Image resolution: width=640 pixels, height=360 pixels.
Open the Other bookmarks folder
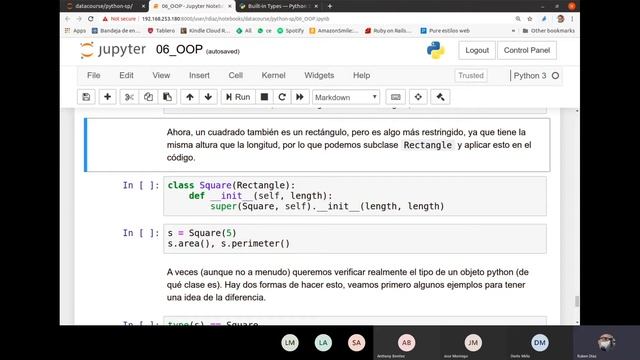click(x=548, y=31)
